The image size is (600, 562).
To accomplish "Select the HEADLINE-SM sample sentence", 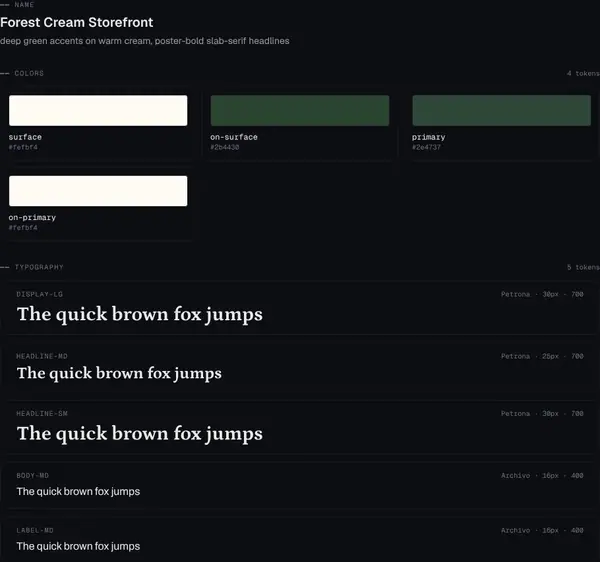I will click(x=140, y=434).
